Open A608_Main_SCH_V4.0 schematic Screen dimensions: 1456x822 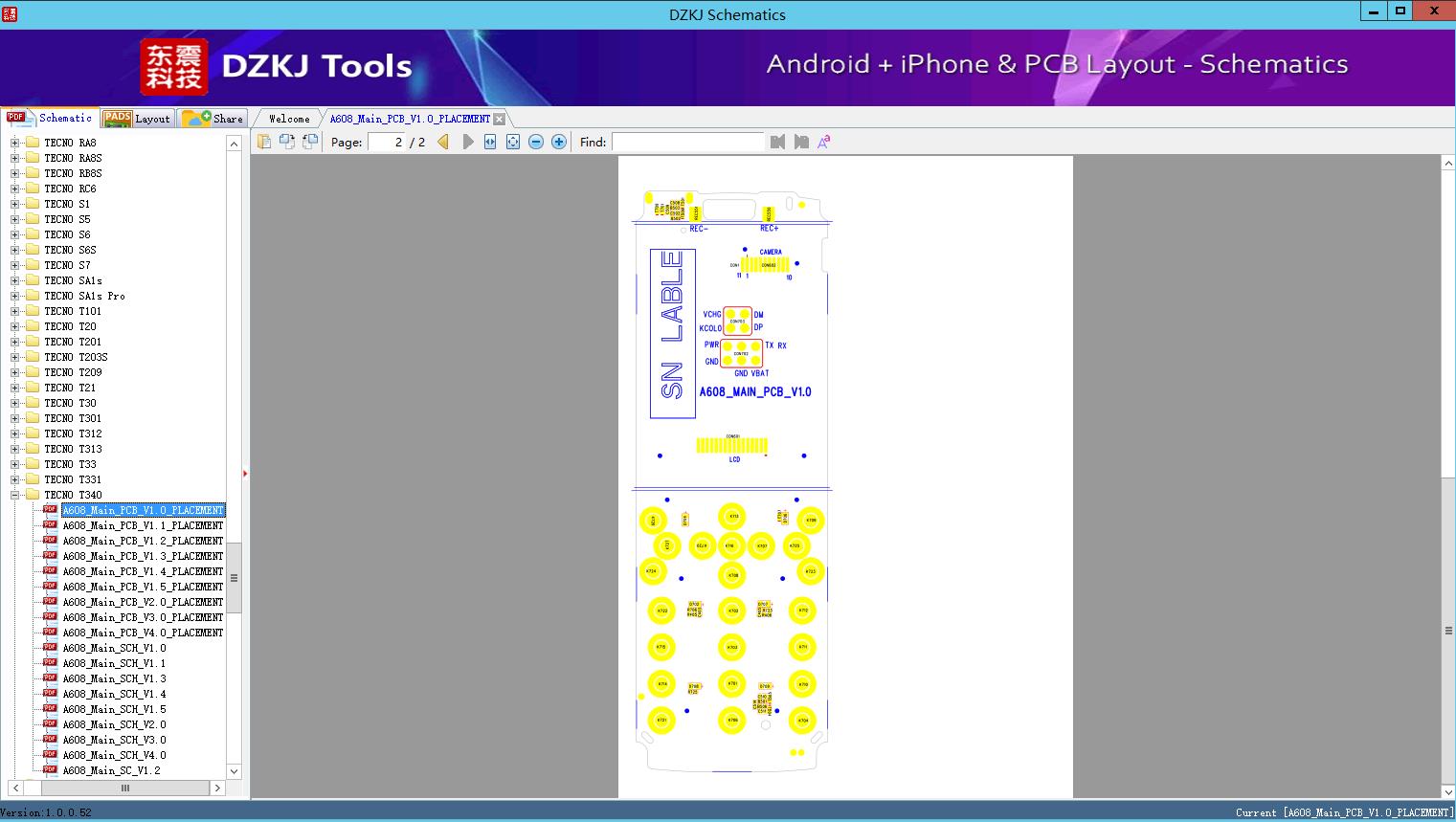click(114, 755)
